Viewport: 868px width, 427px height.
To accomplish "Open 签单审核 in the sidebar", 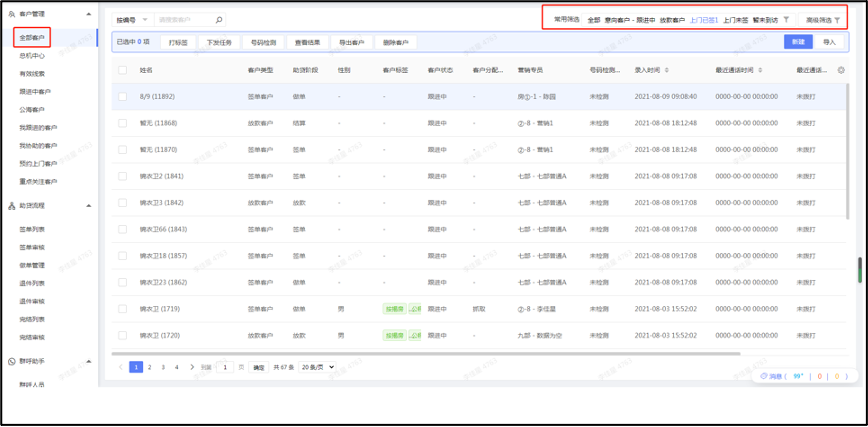I will click(32, 247).
